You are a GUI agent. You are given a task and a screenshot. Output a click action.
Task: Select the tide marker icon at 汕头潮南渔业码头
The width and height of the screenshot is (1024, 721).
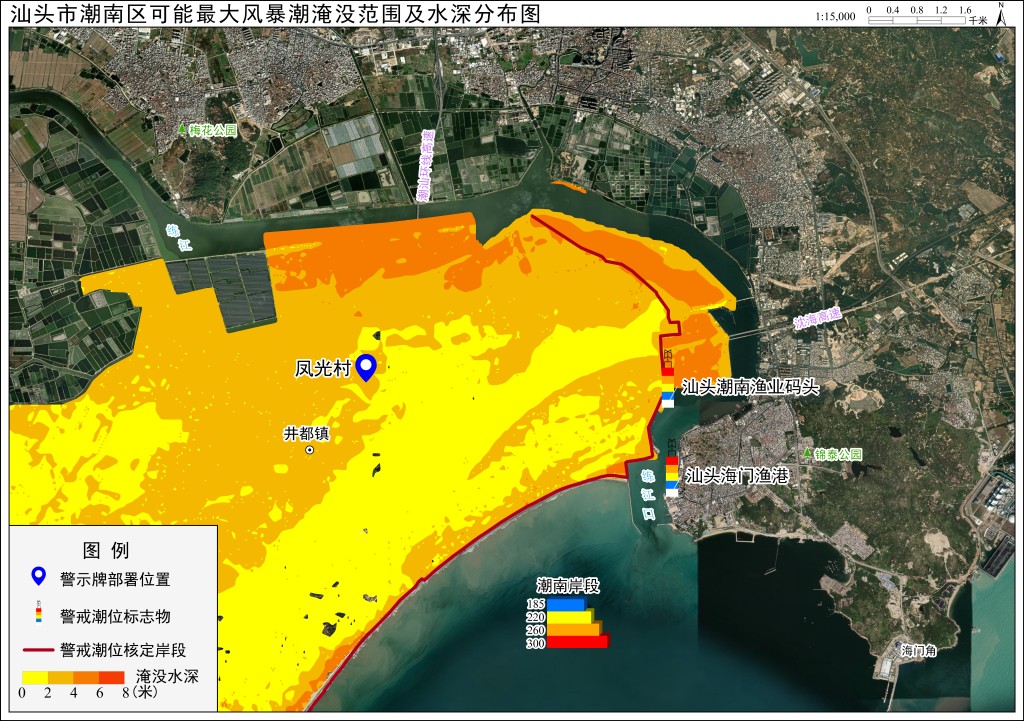[667, 380]
